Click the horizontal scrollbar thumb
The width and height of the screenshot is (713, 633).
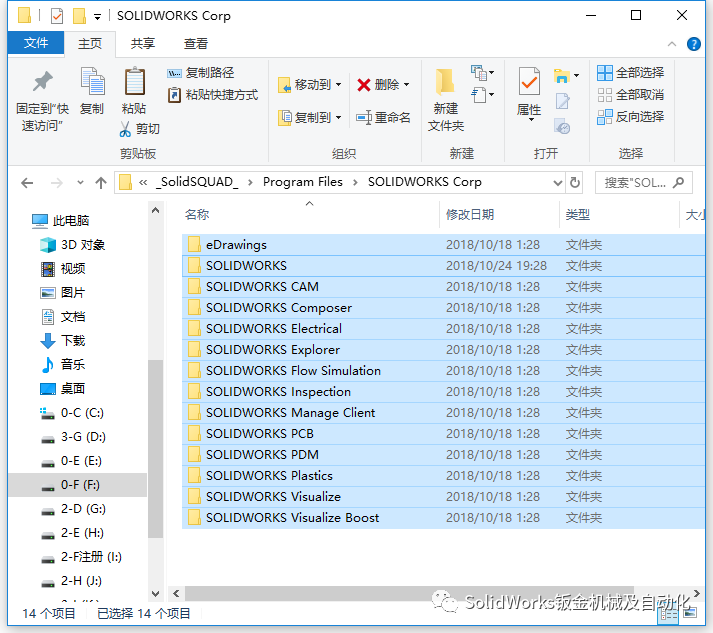(409, 593)
